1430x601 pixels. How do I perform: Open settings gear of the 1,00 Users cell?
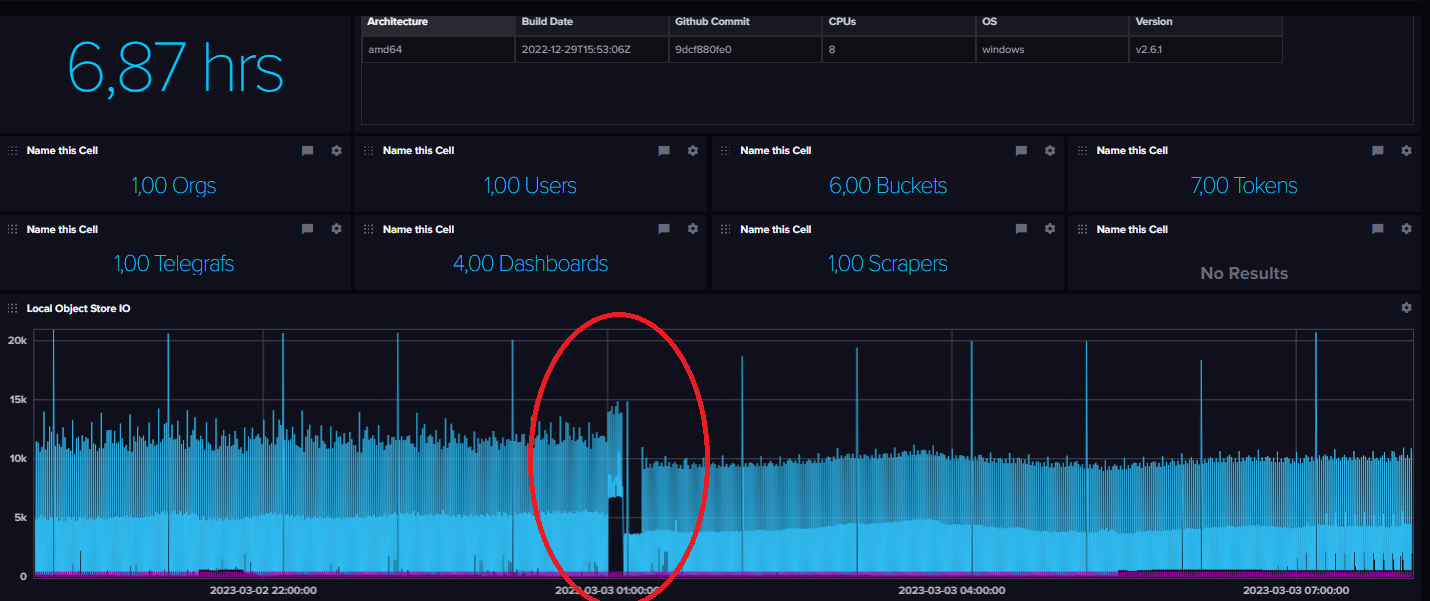pyautogui.click(x=692, y=151)
